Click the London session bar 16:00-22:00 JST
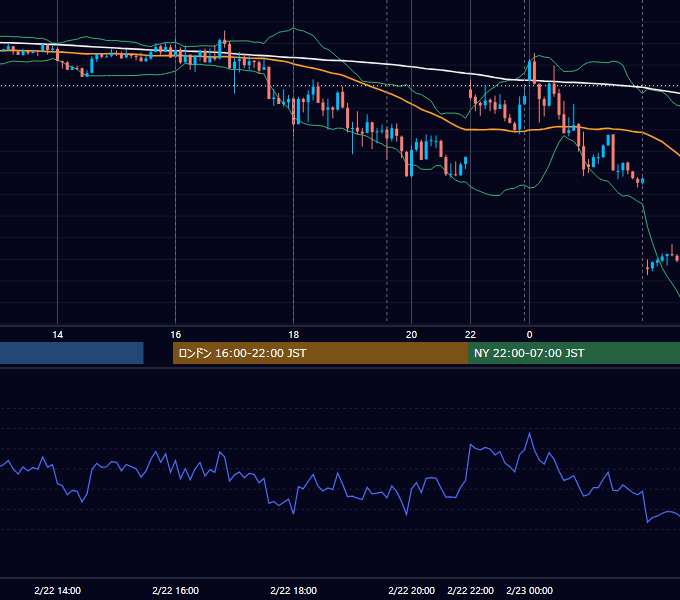This screenshot has height=600, width=680. click(320, 353)
